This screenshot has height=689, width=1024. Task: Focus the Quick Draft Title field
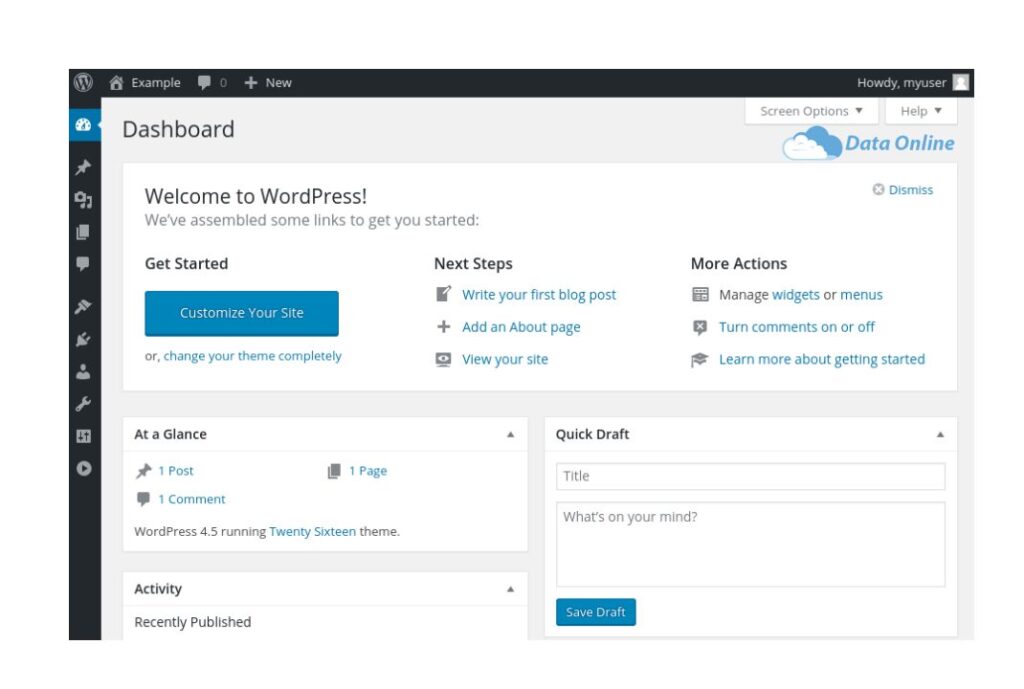click(750, 477)
